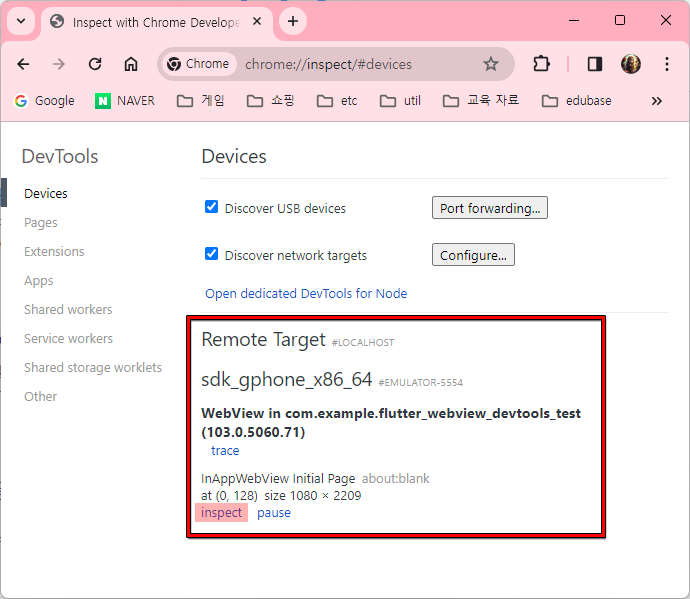Select Extensions in DevTools sidebar
690x599 pixels.
click(54, 252)
